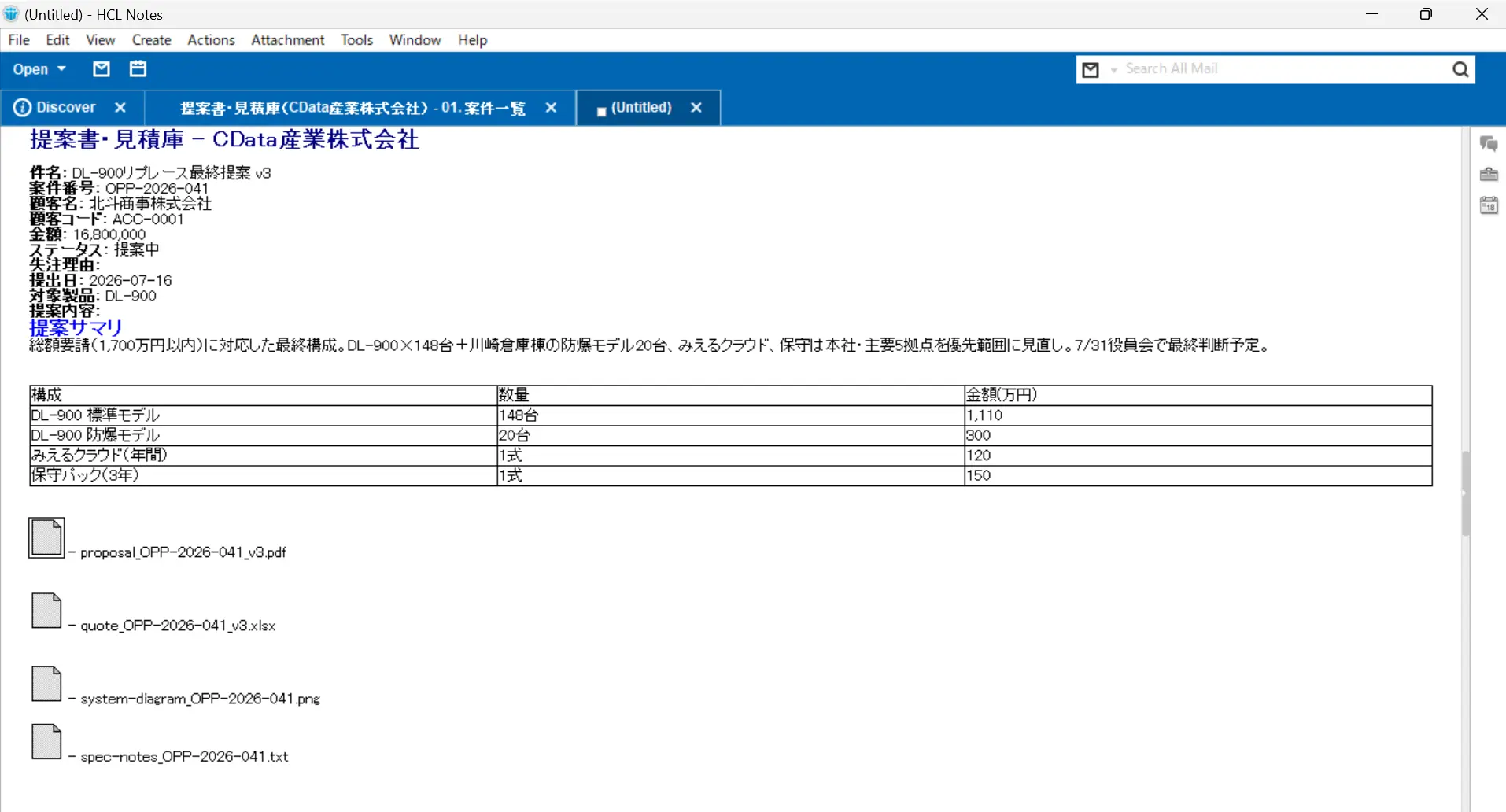Click table cell DL-900 防爆モデル
Image resolution: width=1506 pixels, height=812 pixels.
tap(263, 435)
